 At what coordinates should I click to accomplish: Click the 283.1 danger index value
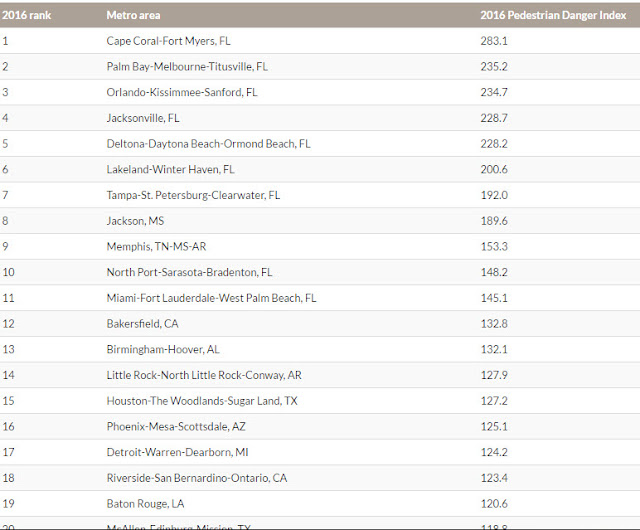point(494,41)
